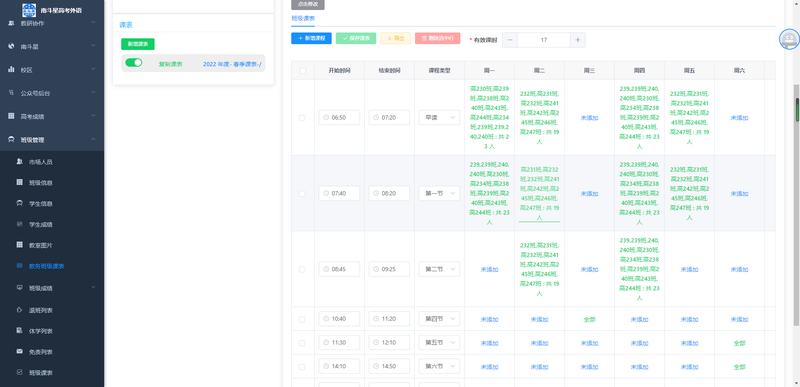Screen dimensions: 800x387
Task: Open the 第二节 course type dropdown
Action: [x=439, y=269]
